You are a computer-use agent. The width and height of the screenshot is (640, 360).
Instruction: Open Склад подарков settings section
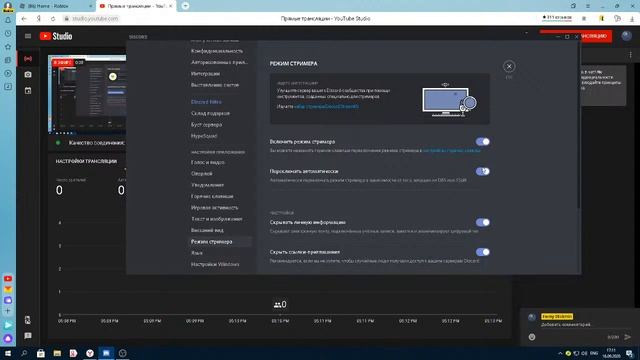(210, 113)
